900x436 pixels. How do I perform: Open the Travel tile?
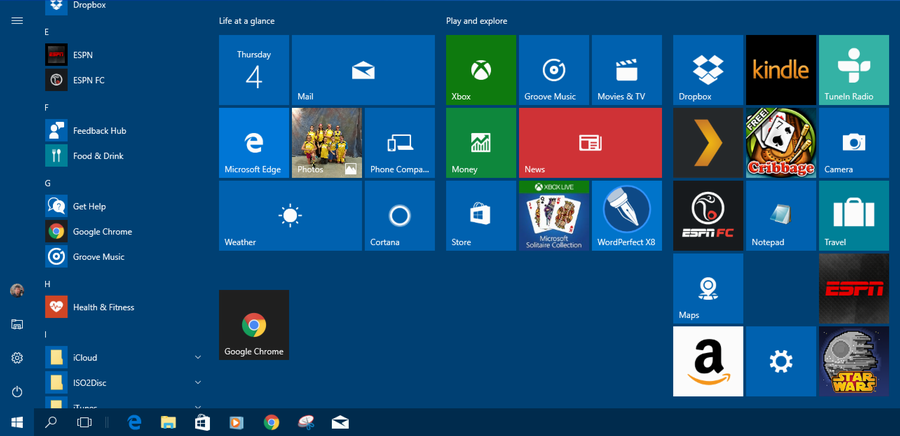[x=854, y=216]
